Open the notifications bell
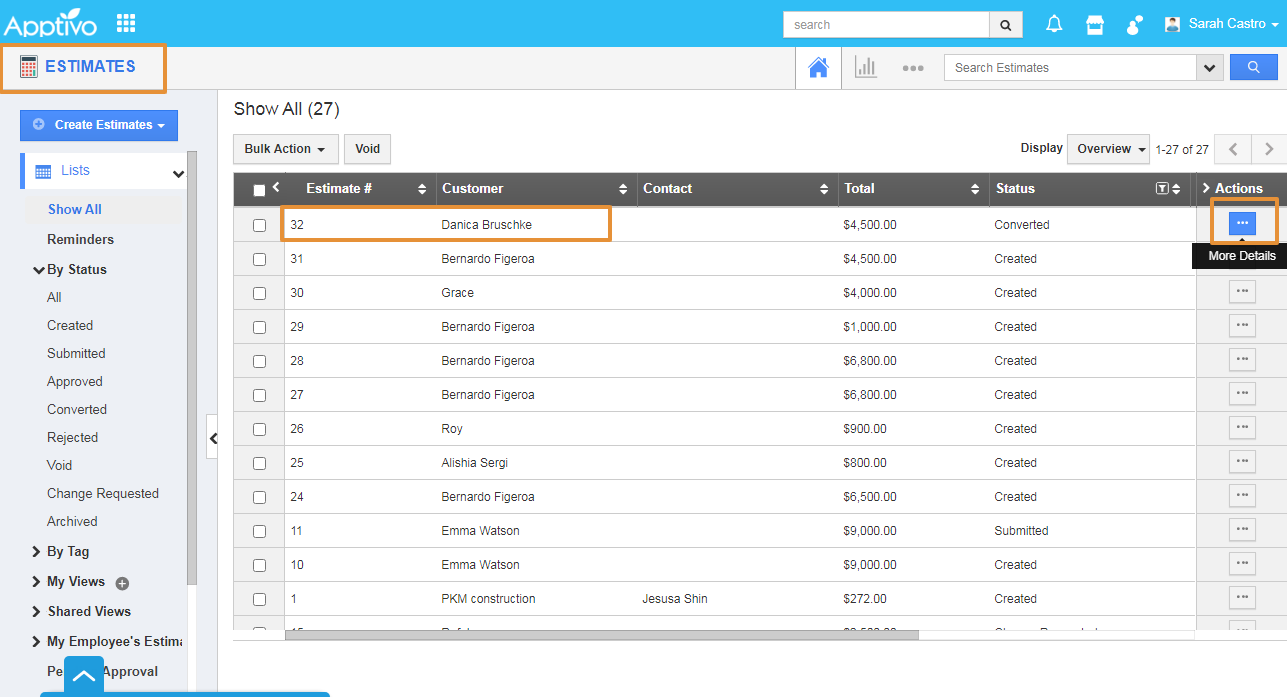This screenshot has width=1287, height=697. point(1054,25)
